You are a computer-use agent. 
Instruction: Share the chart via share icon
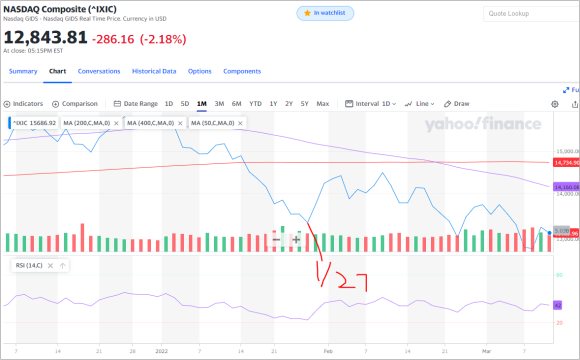(574, 104)
